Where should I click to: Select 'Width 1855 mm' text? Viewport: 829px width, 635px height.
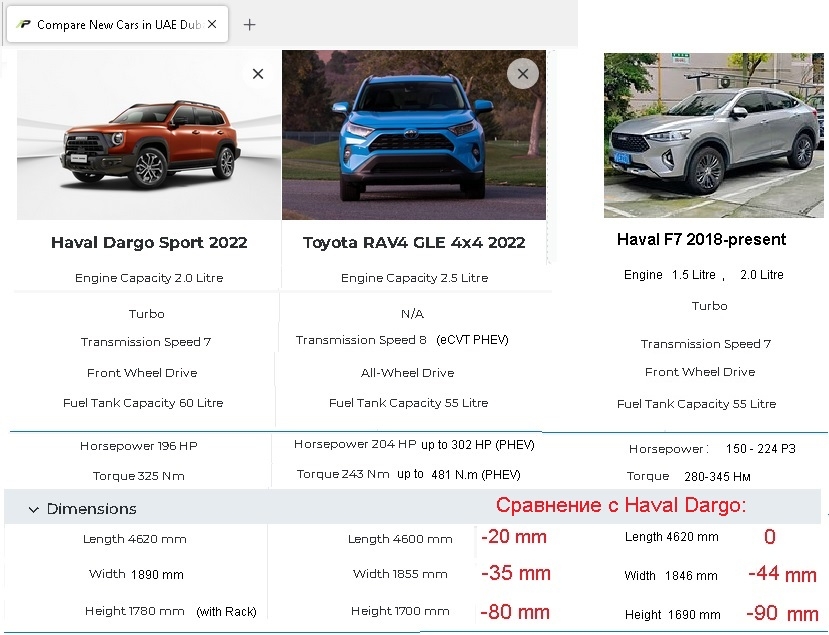coord(400,574)
